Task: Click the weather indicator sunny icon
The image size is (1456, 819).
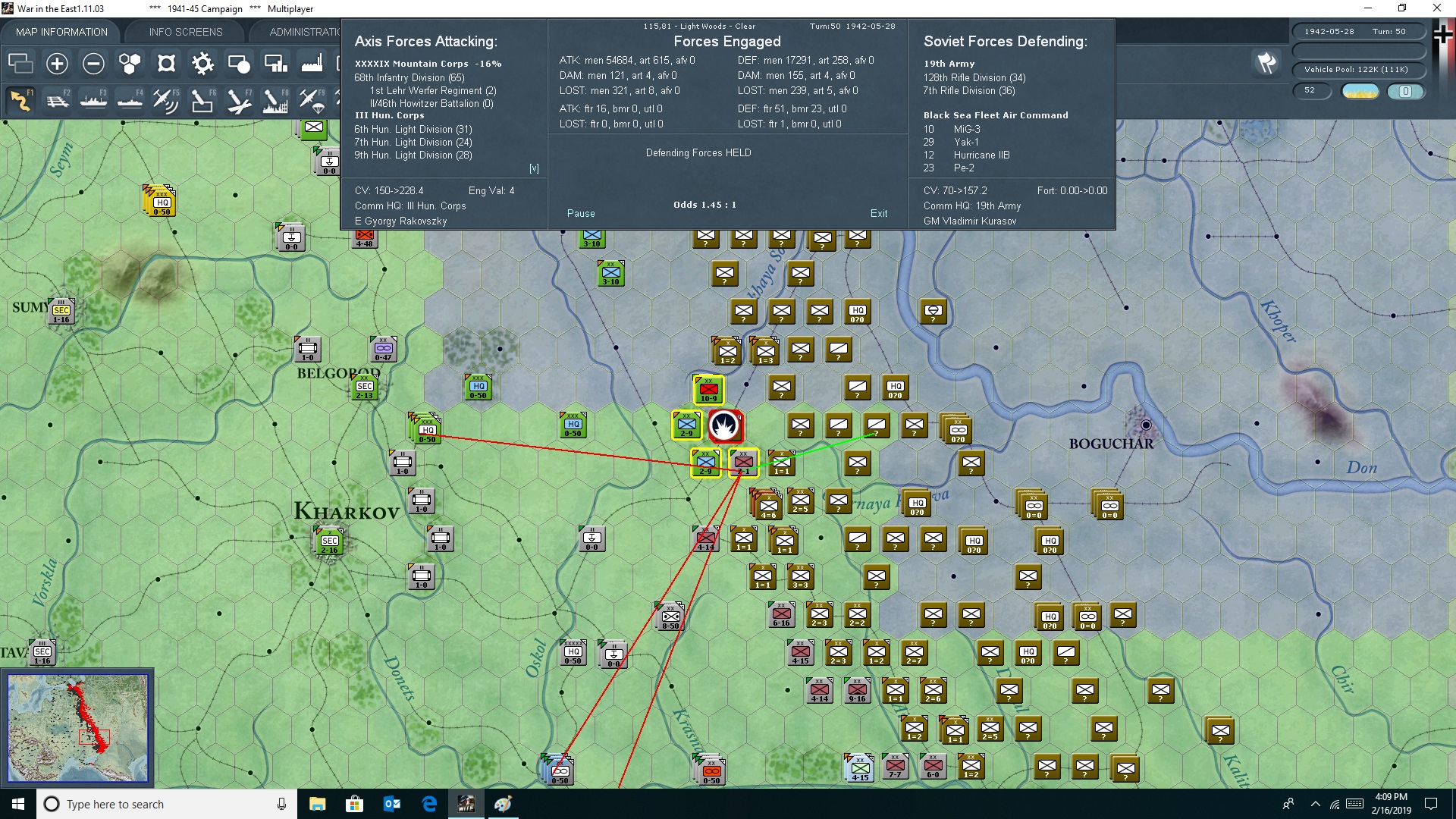Action: tap(1360, 91)
